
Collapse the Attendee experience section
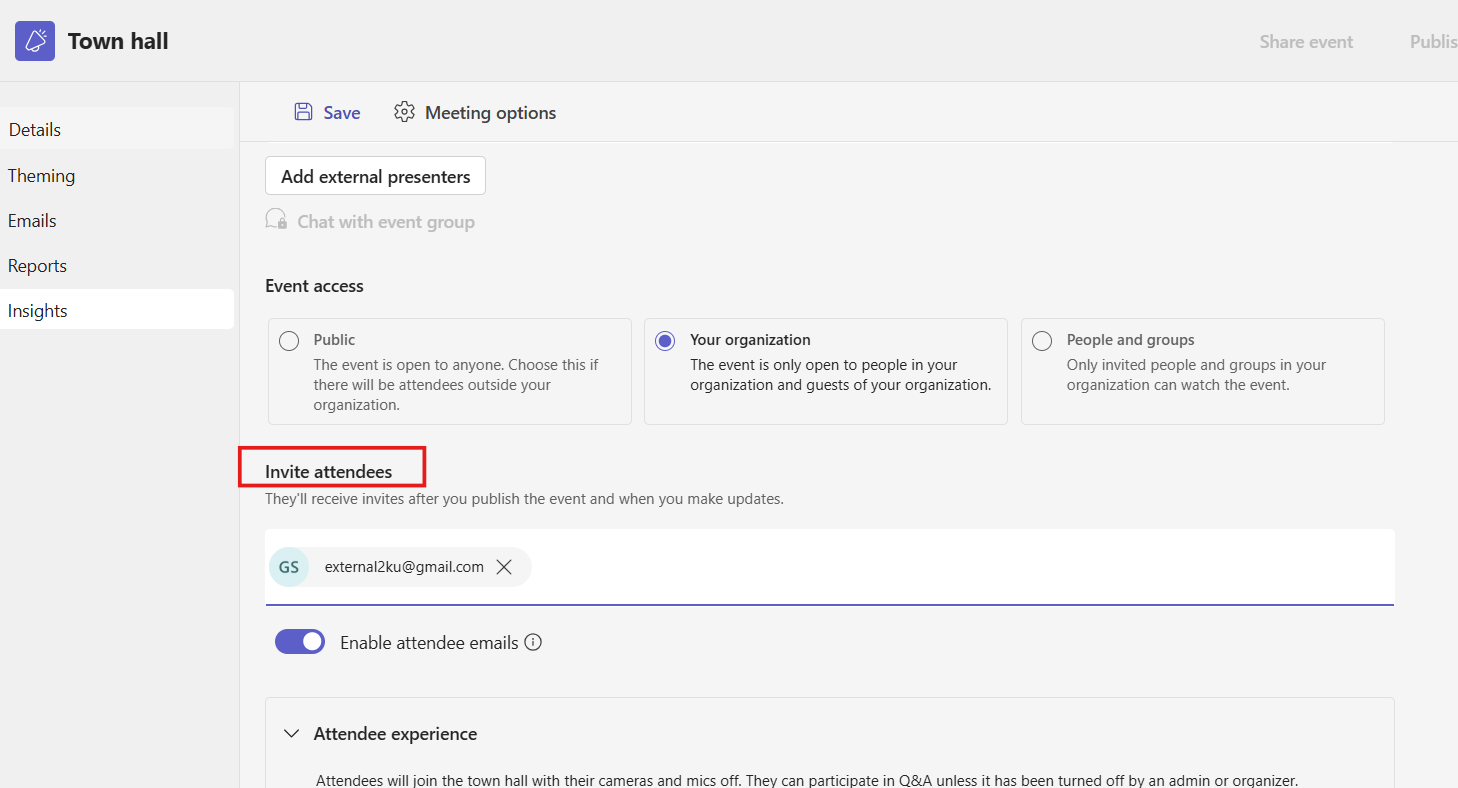tap(292, 734)
